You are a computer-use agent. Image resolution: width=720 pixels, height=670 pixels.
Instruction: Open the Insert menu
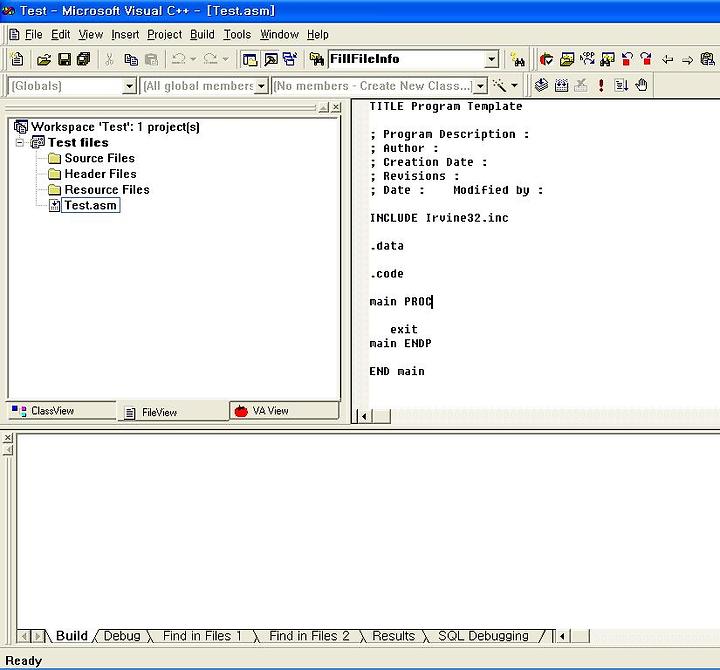click(x=125, y=34)
